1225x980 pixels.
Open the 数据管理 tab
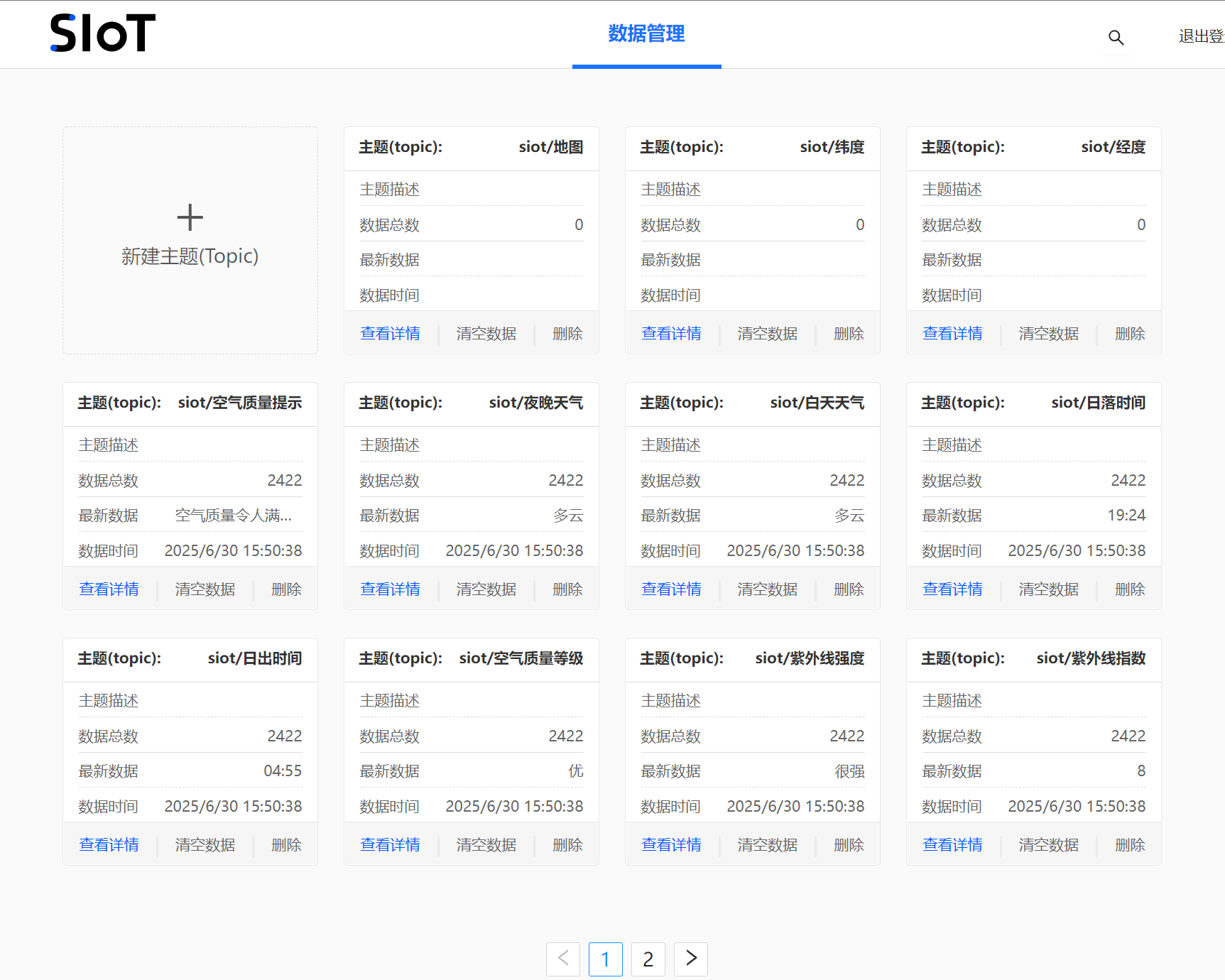click(x=646, y=33)
